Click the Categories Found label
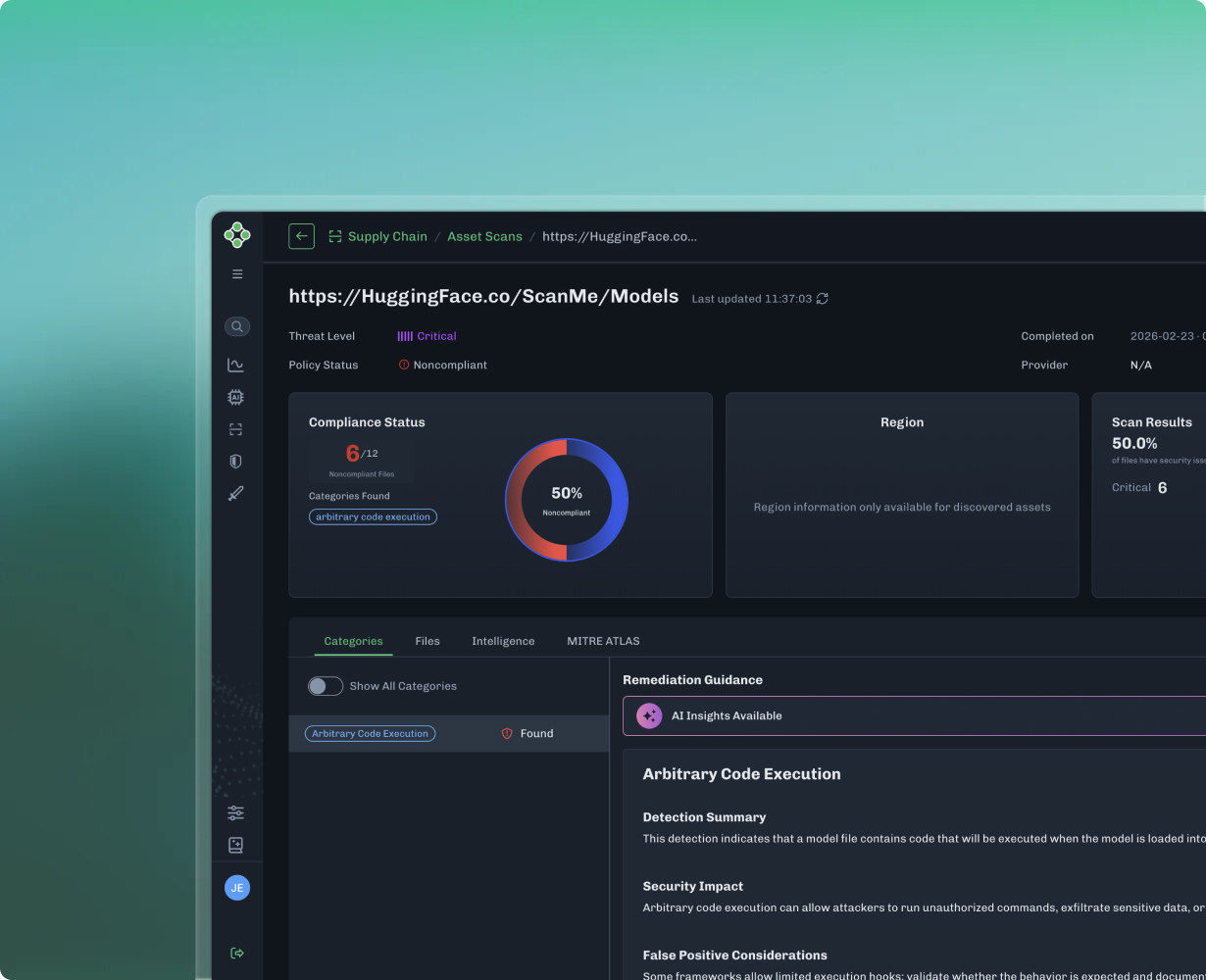Viewport: 1206px width, 980px height. pyautogui.click(x=349, y=496)
